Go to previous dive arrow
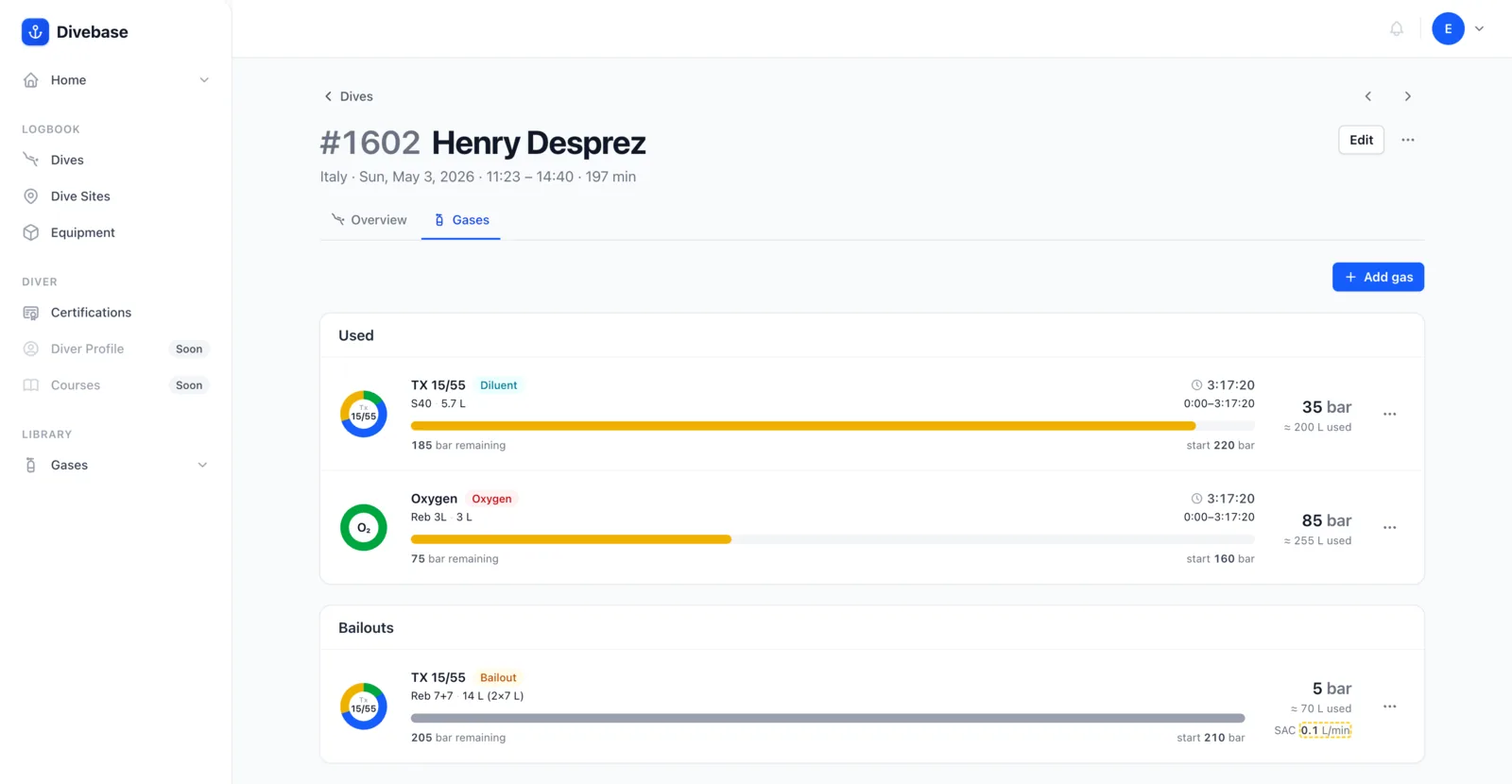The height and width of the screenshot is (784, 1512). [x=1367, y=96]
